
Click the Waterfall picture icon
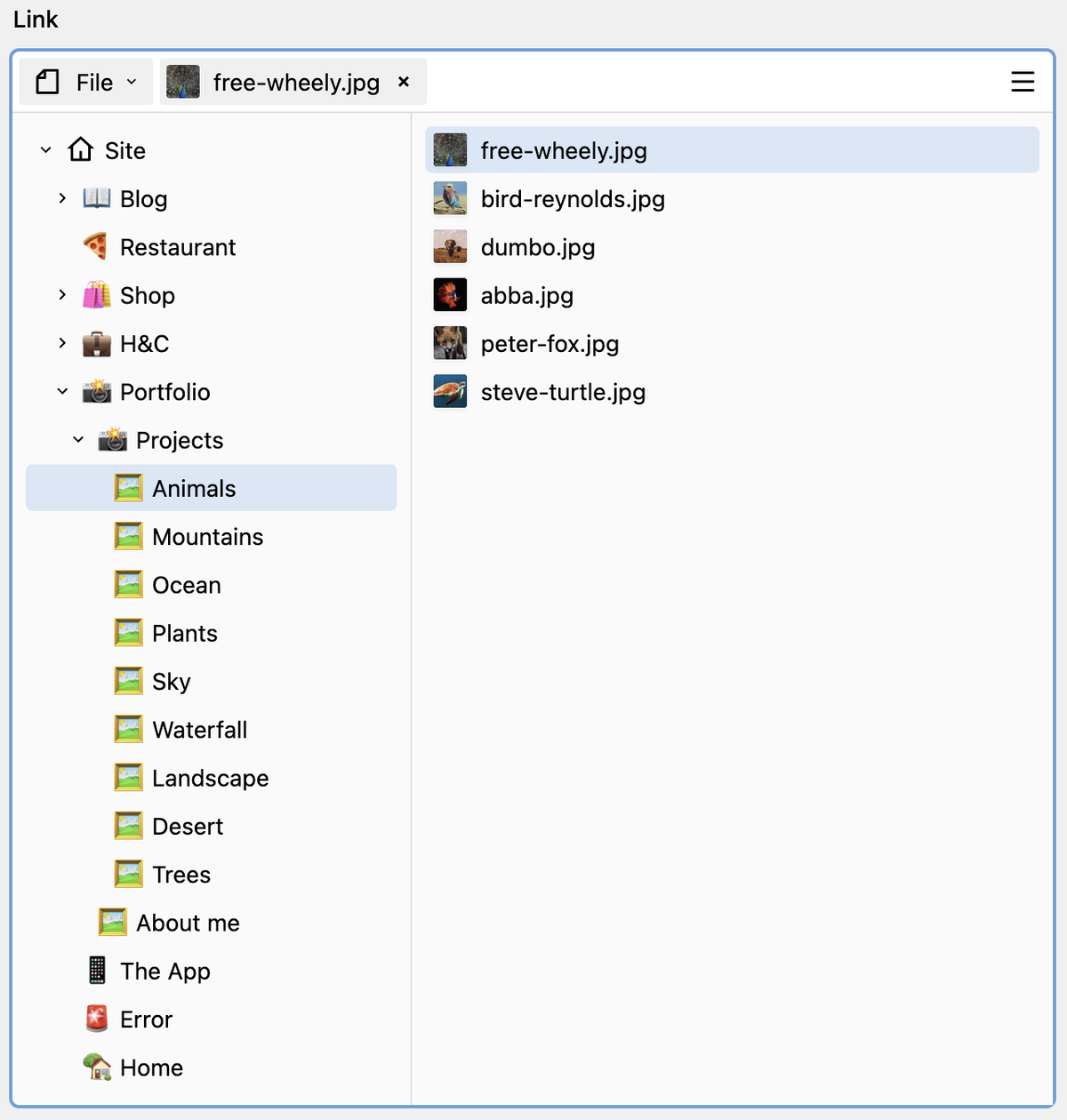(129, 729)
